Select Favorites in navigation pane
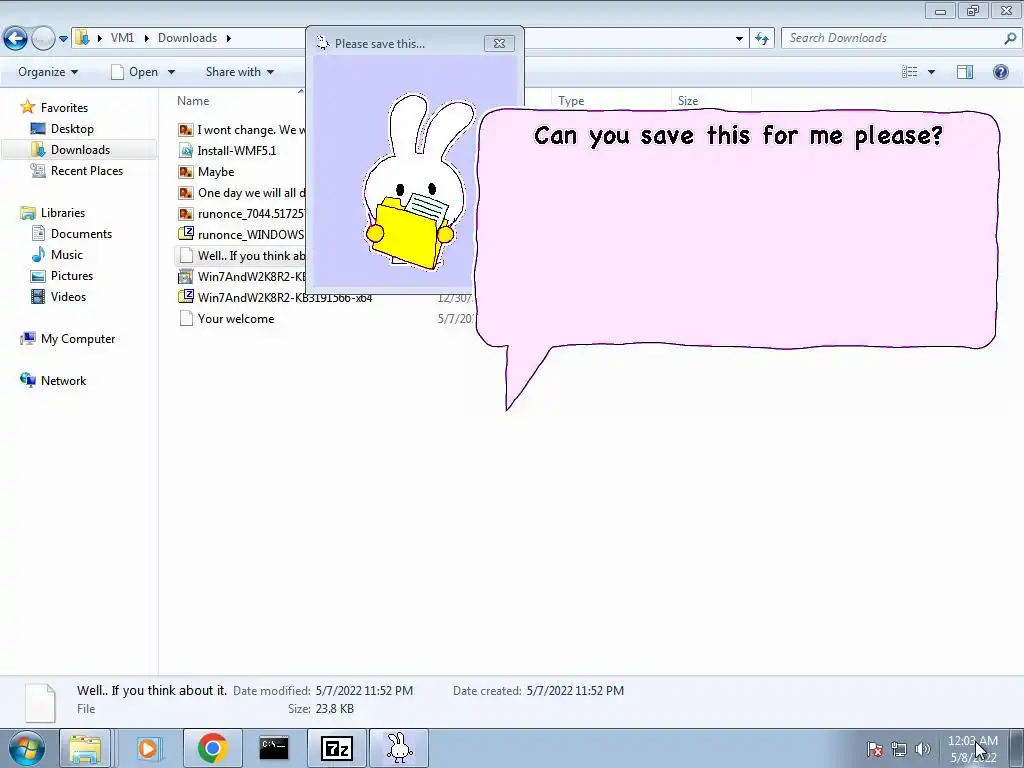The height and width of the screenshot is (768, 1024). tap(64, 108)
